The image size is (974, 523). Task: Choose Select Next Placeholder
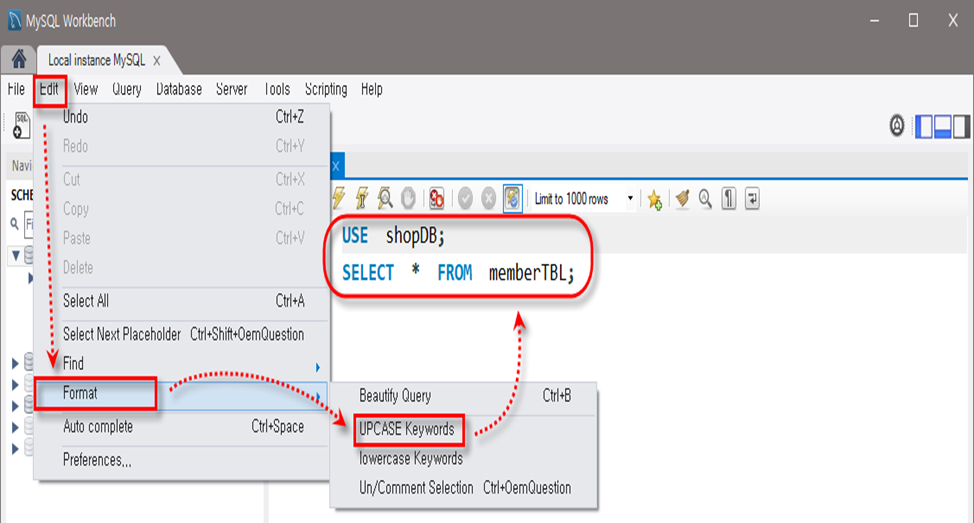click(181, 334)
